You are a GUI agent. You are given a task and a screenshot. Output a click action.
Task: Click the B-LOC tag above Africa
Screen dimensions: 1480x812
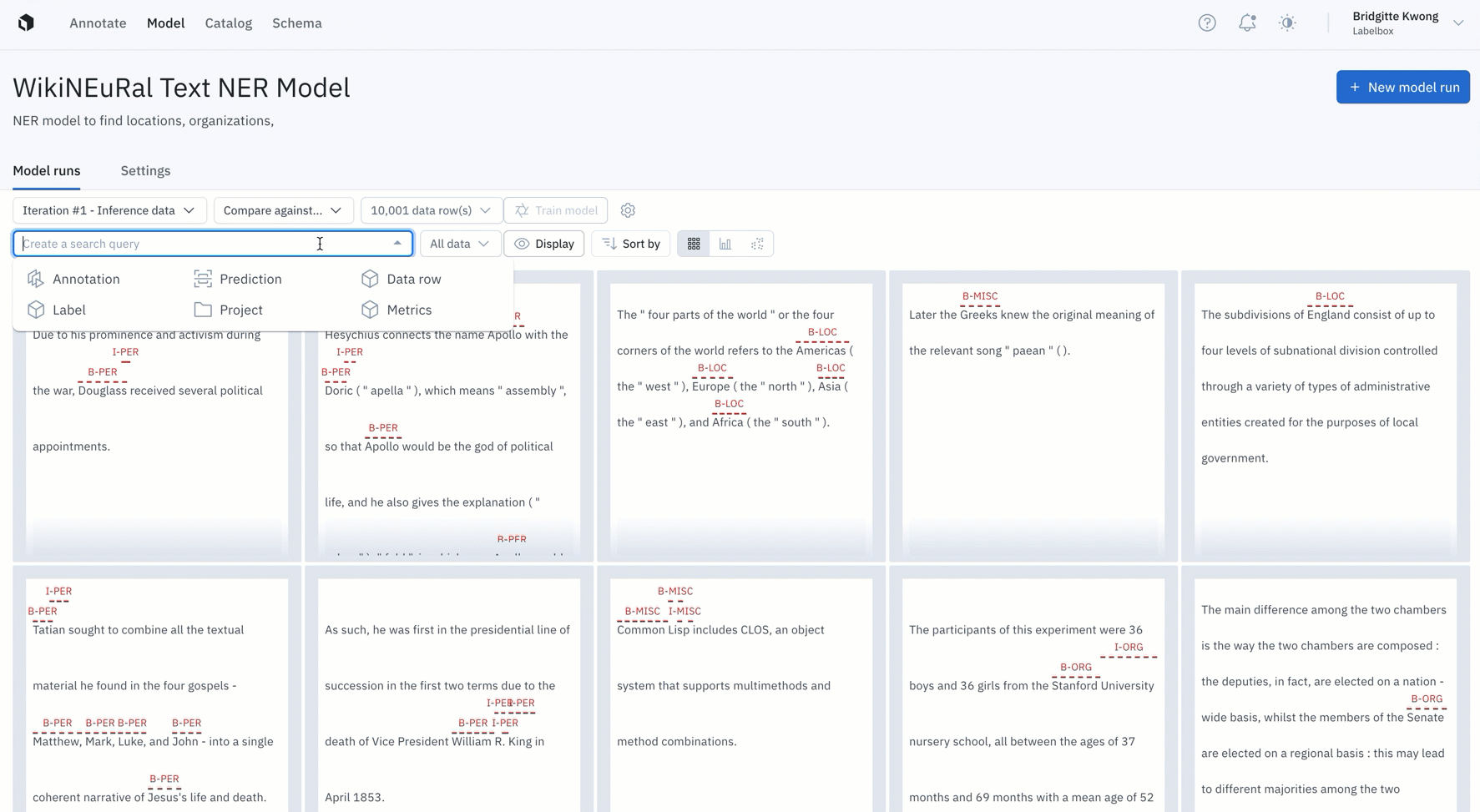(x=729, y=404)
